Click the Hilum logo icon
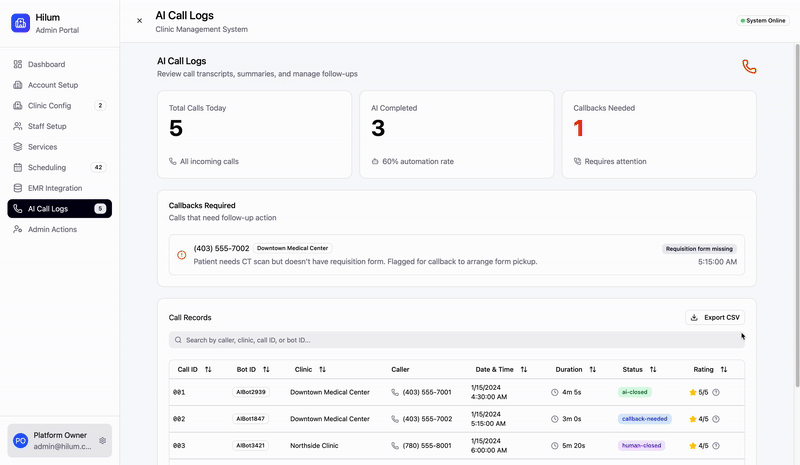Viewport: 800px width, 465px height. point(21,23)
